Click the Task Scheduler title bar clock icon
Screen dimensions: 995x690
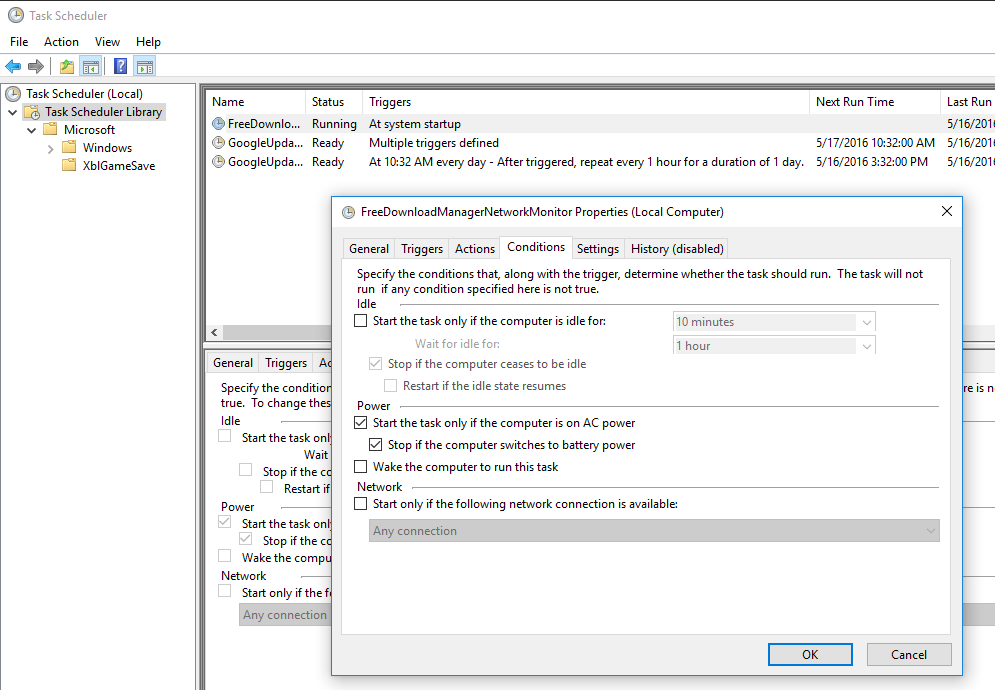click(16, 15)
